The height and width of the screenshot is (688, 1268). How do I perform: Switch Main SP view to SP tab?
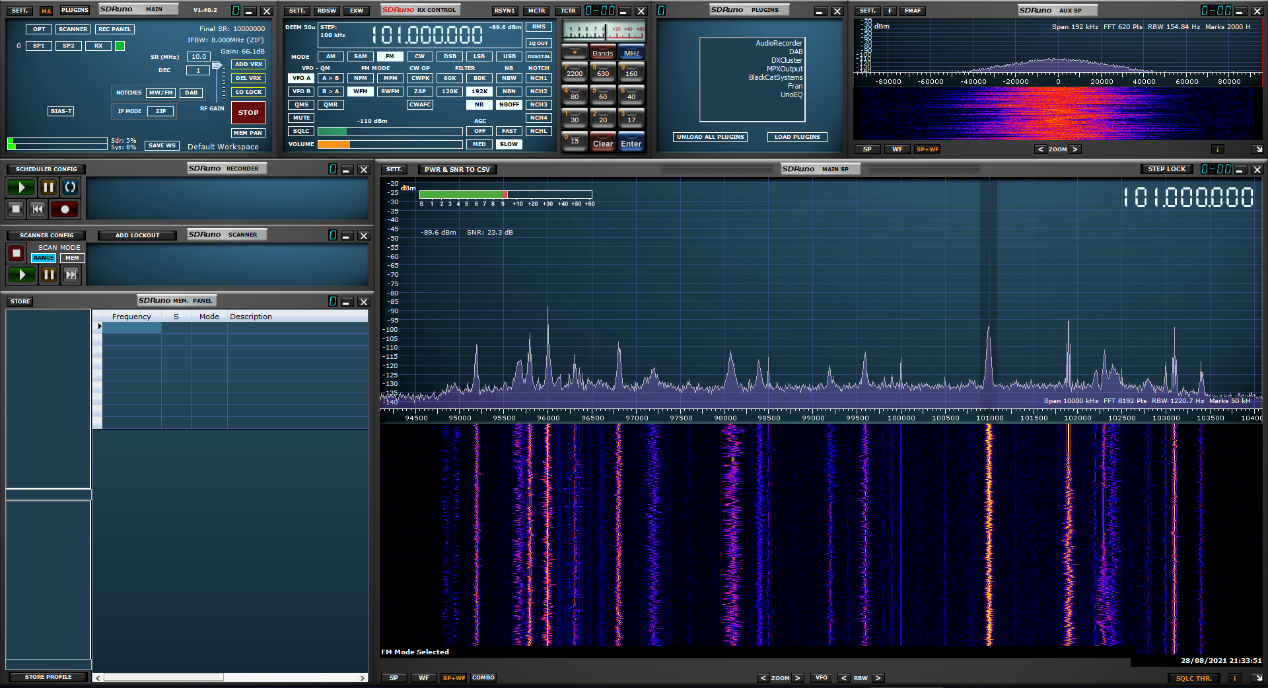[x=394, y=678]
